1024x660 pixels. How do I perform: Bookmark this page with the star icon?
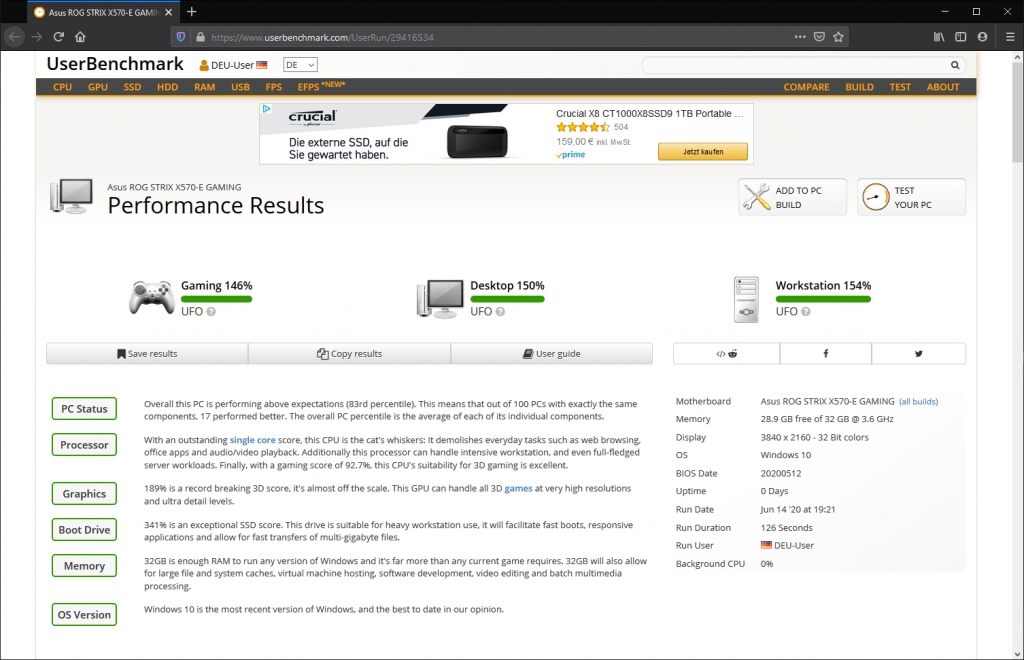(839, 36)
